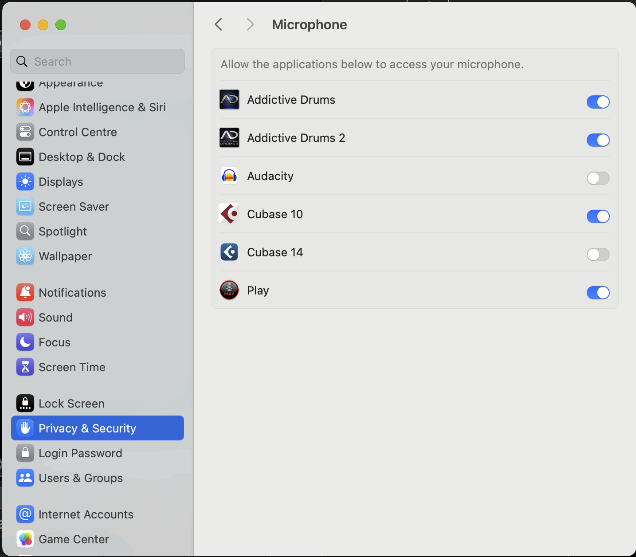Click the Play app round icon

point(229,290)
